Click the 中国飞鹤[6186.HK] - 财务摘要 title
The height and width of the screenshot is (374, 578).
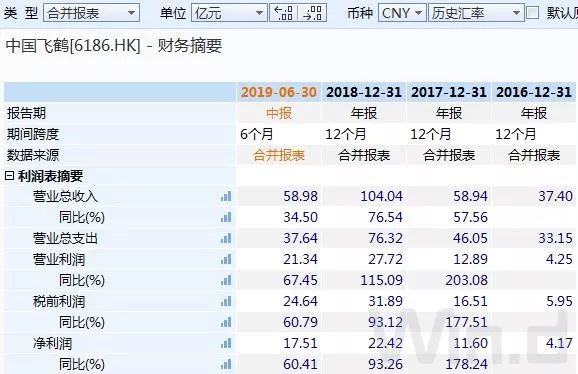(114, 46)
